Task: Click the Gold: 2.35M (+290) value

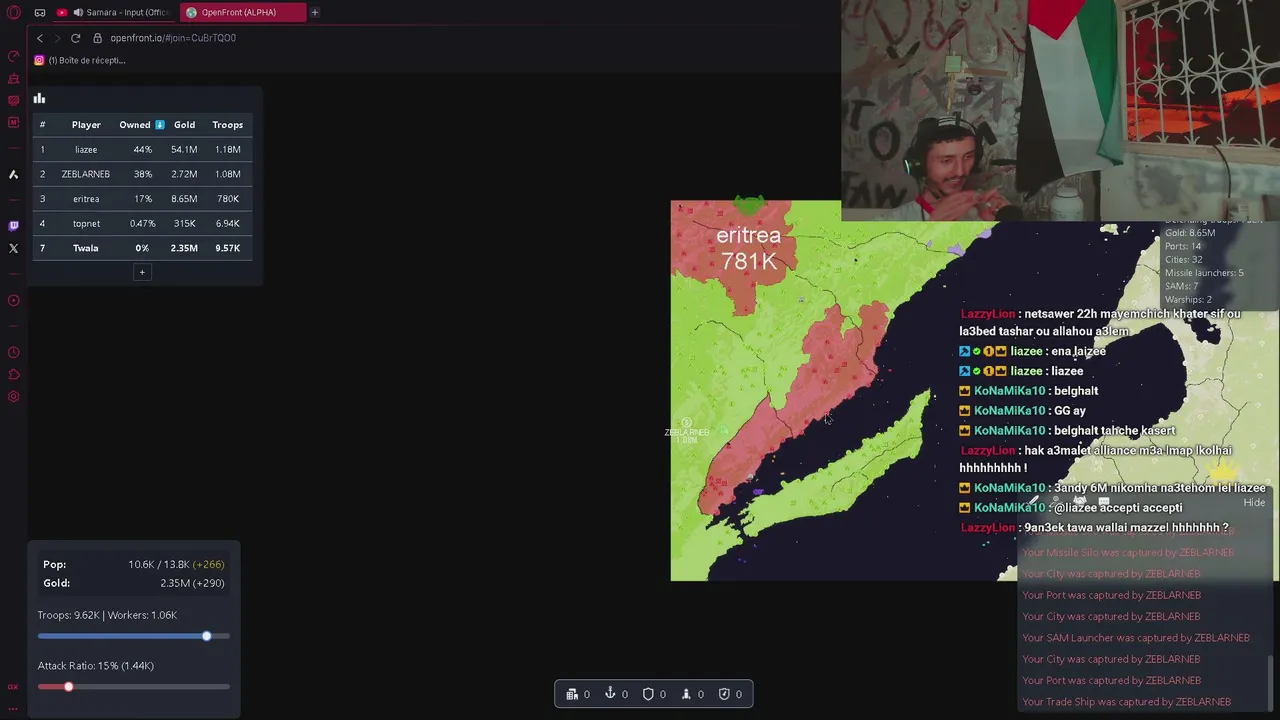Action: [192, 583]
